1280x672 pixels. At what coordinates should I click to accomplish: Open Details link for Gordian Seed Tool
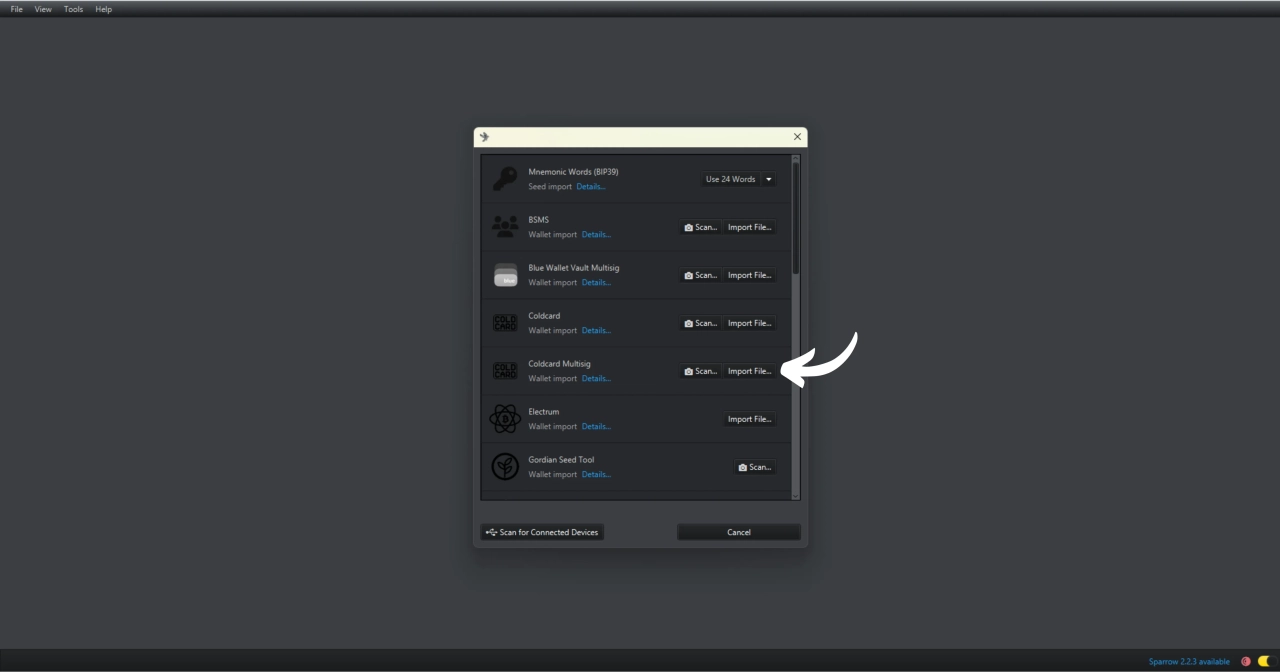click(596, 475)
